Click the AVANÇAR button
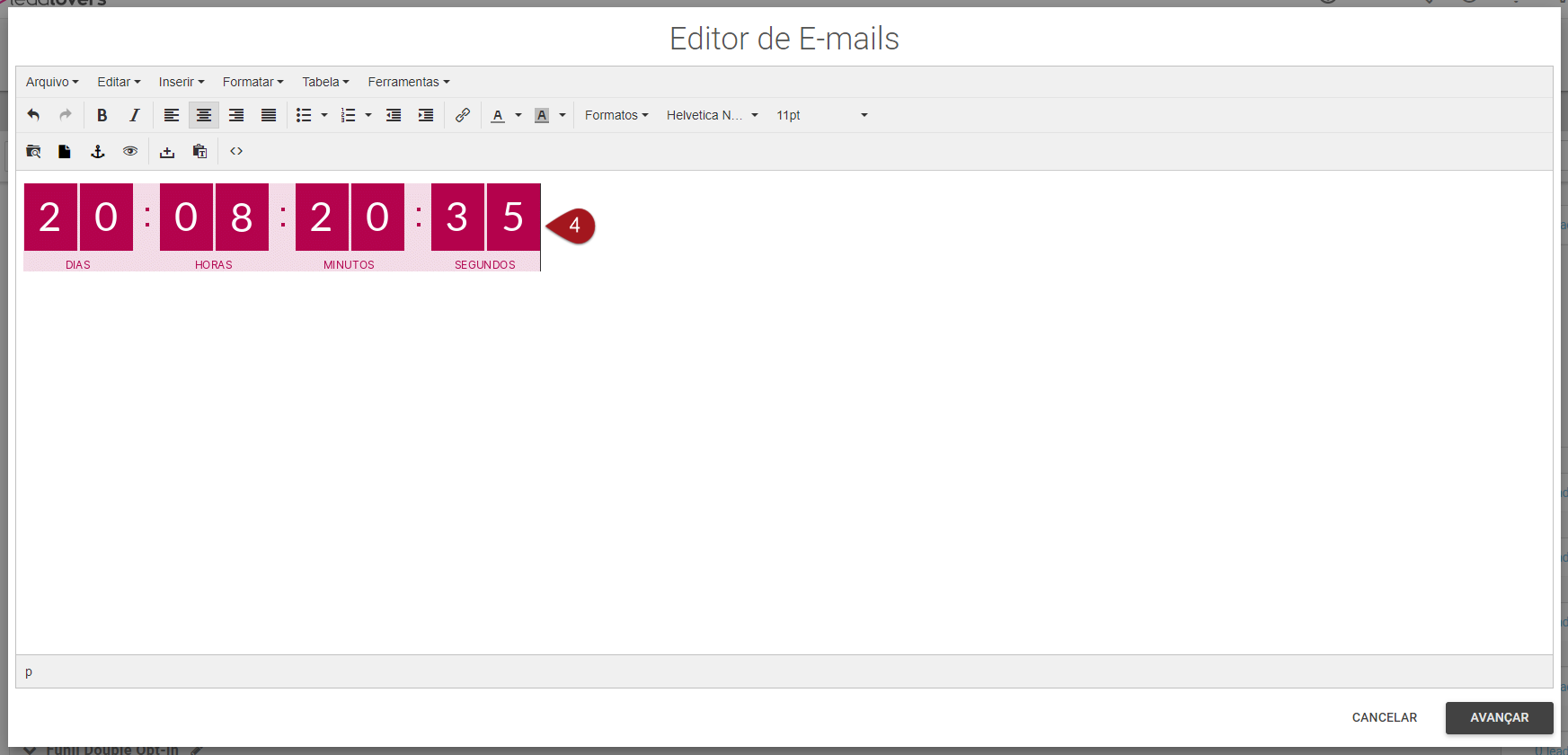This screenshot has height=755, width=1568. [1499, 717]
